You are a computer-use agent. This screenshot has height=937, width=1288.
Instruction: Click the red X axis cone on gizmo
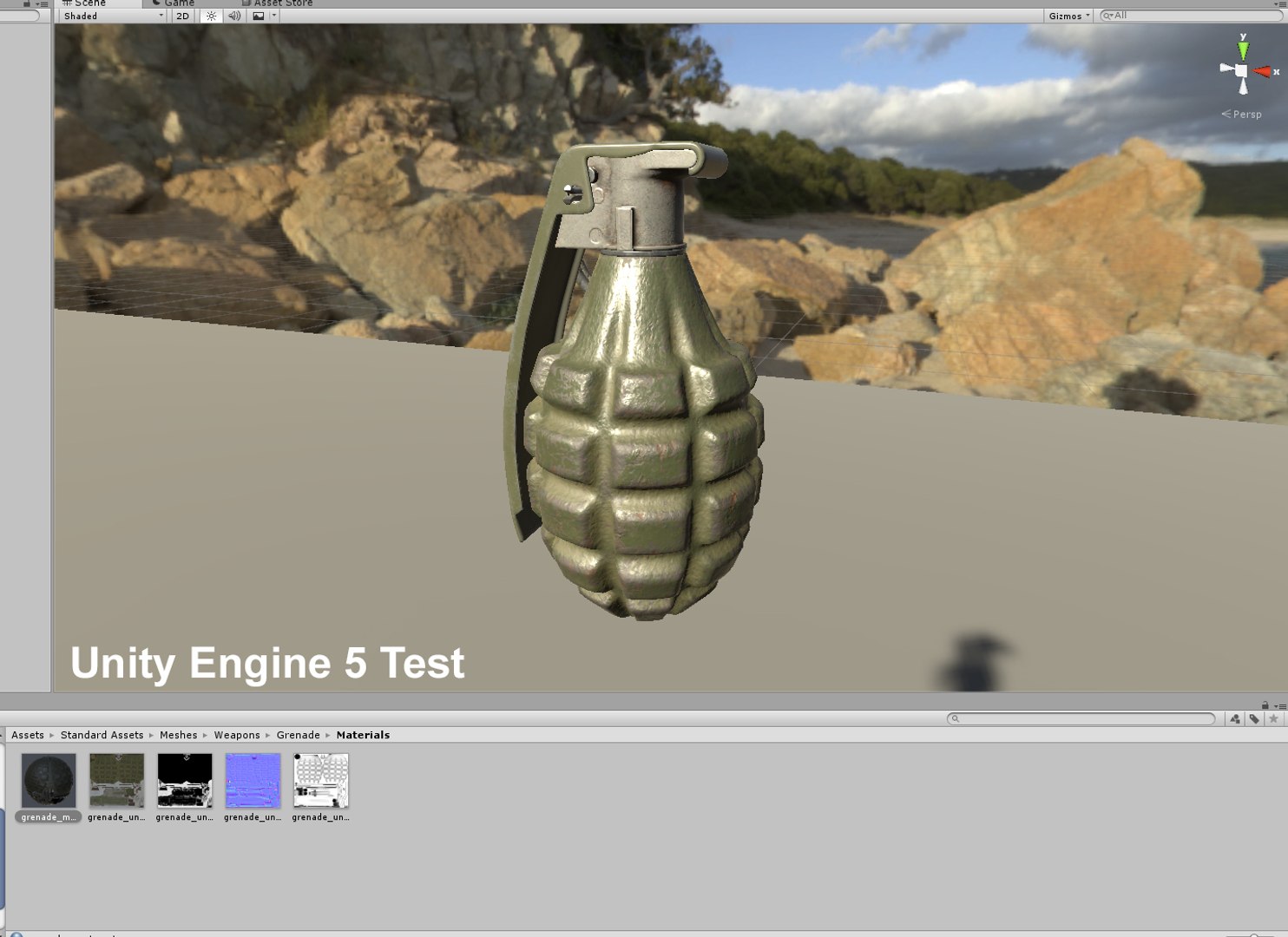tap(1264, 71)
